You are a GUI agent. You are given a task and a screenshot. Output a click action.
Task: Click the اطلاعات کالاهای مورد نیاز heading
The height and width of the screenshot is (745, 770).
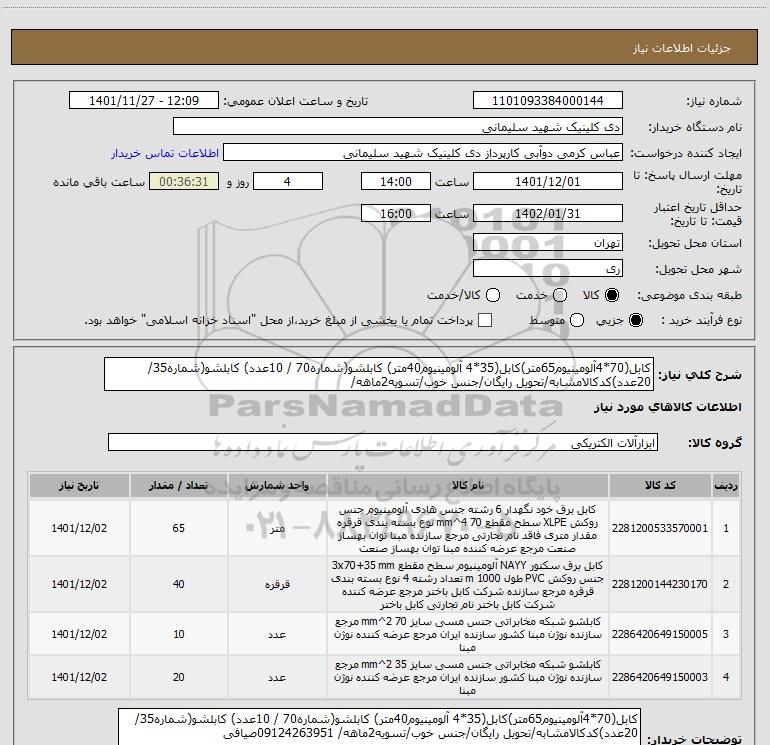pyautogui.click(x=667, y=407)
